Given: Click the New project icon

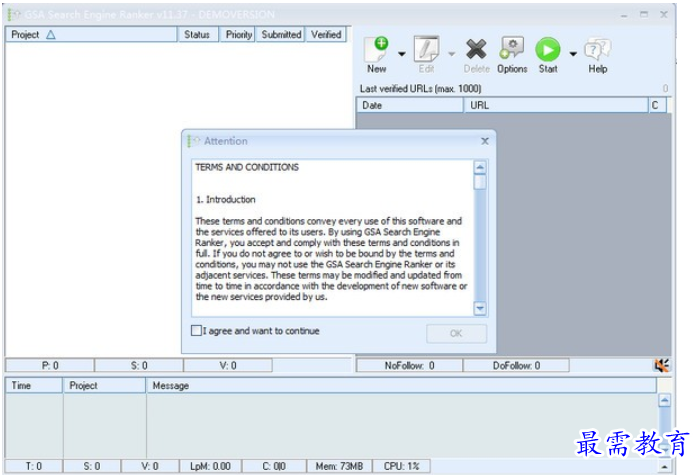Looking at the screenshot, I should tap(377, 49).
